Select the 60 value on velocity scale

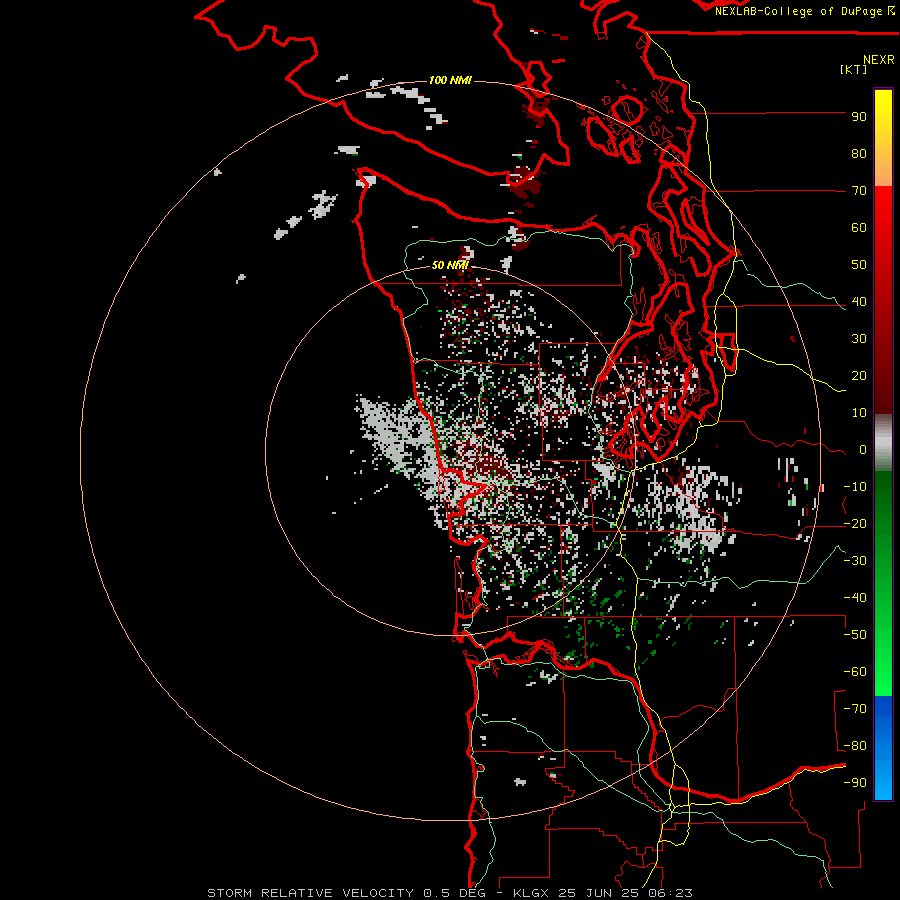(859, 228)
